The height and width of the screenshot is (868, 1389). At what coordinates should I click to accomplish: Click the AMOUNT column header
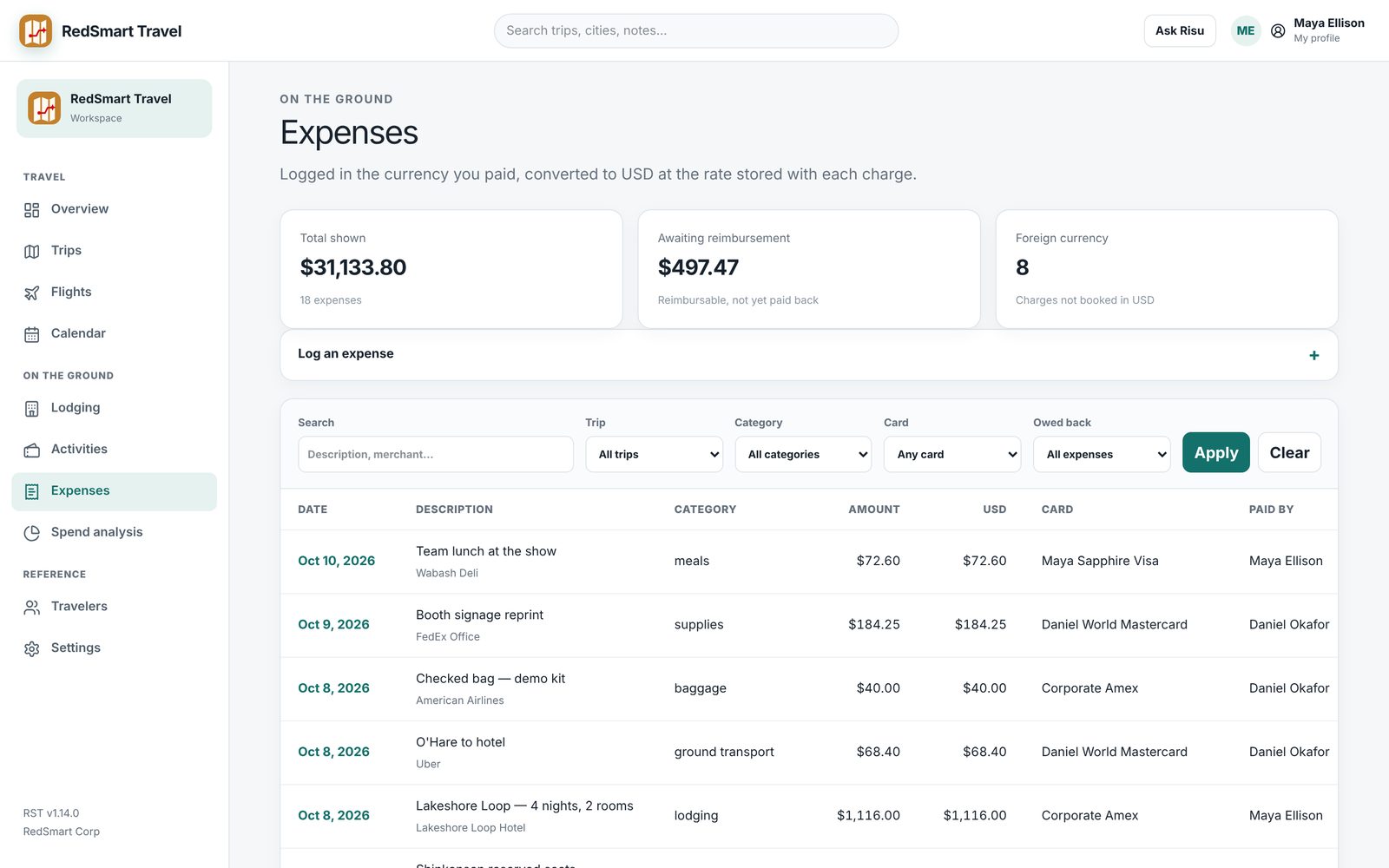873,510
